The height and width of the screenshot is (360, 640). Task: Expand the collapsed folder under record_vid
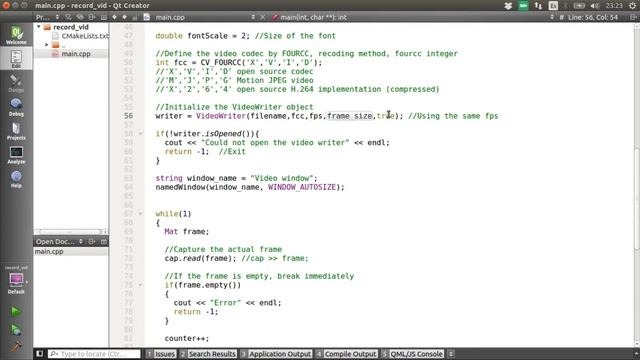[x=47, y=45]
